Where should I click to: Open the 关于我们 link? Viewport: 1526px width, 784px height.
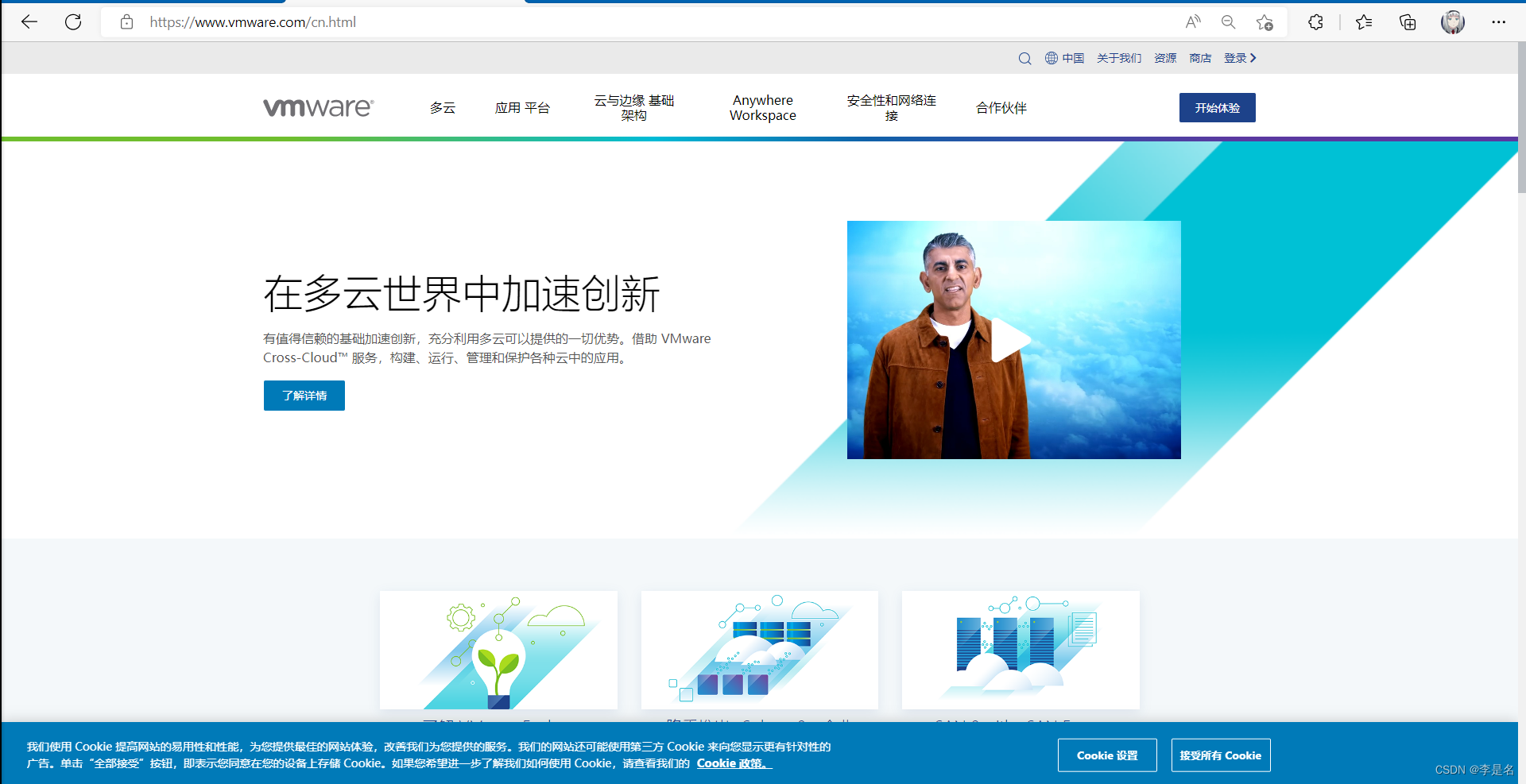1119,58
